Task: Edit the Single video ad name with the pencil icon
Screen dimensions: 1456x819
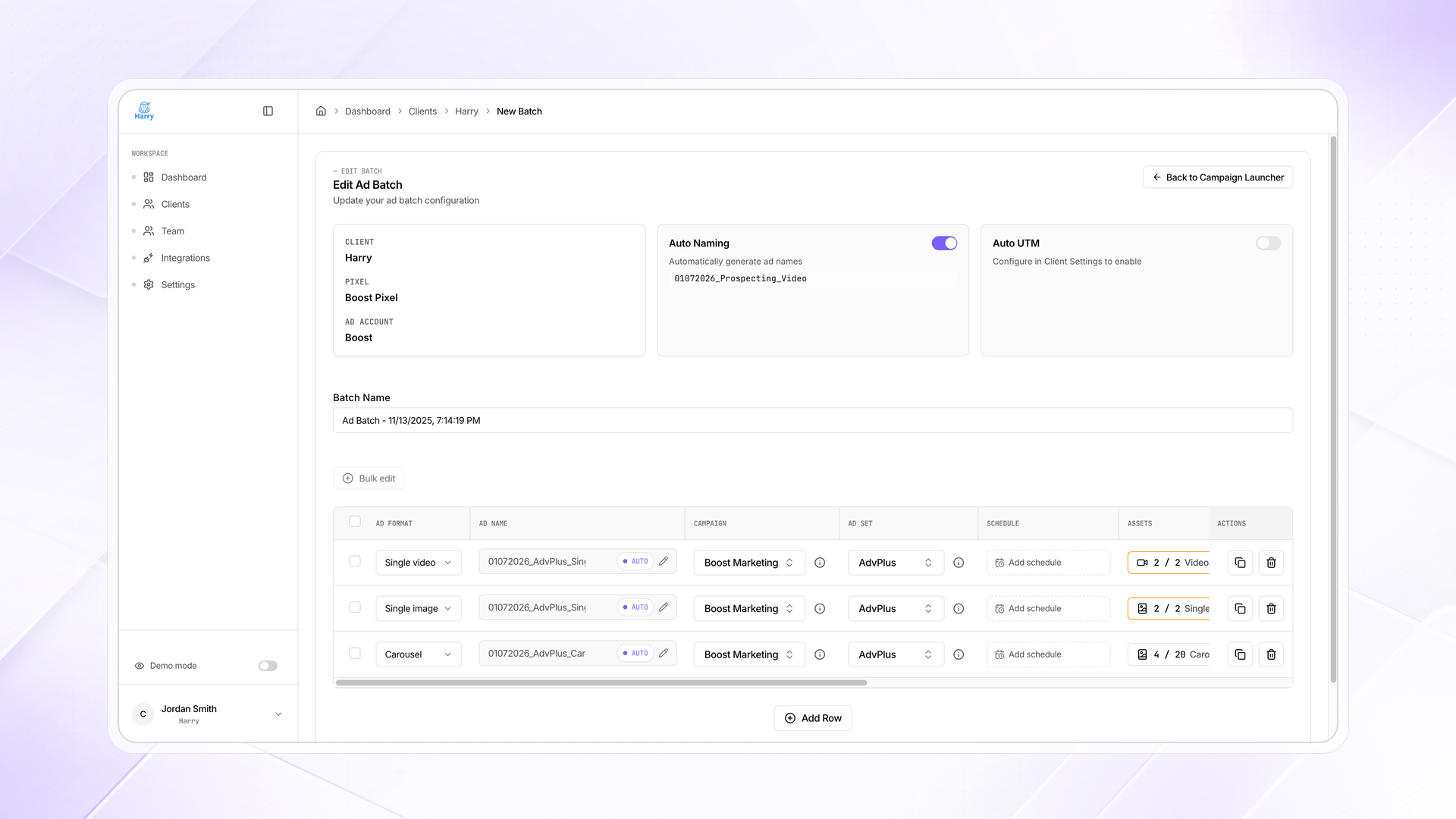Action: pos(664,562)
